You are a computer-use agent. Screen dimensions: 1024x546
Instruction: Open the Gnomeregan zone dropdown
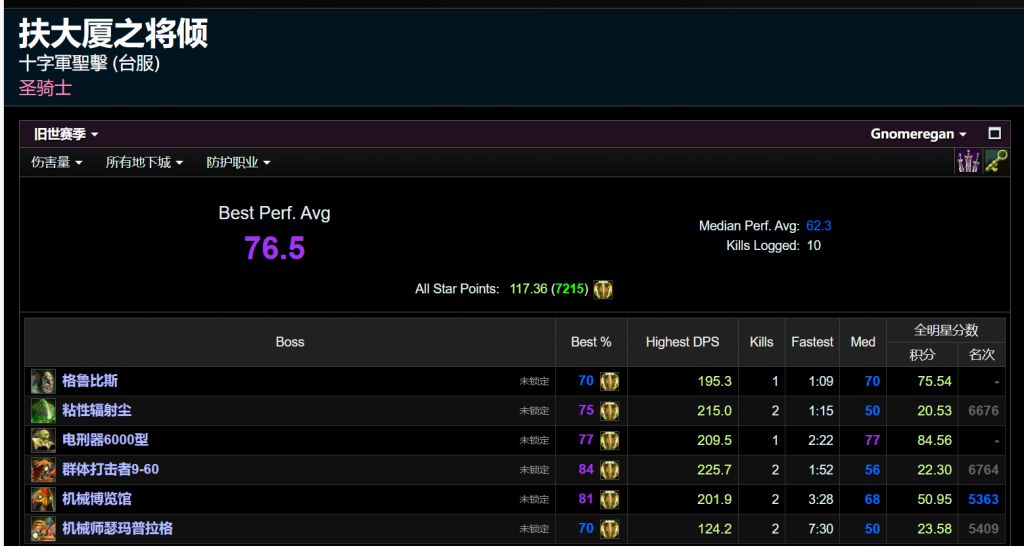918,134
